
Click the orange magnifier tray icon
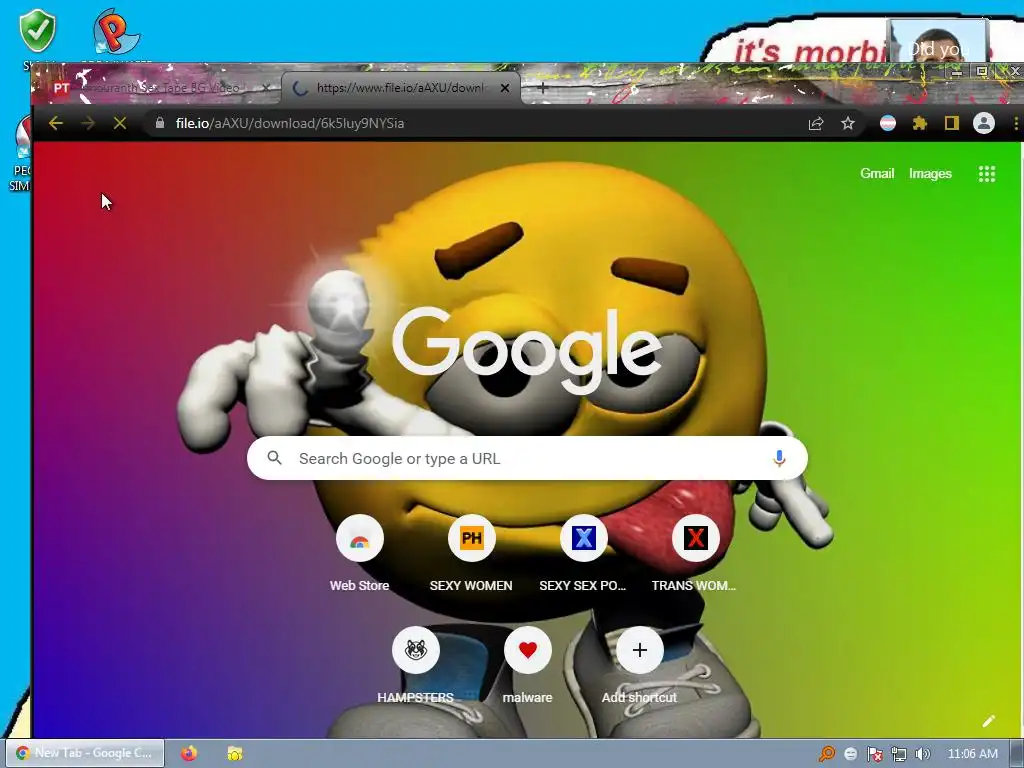click(x=827, y=754)
